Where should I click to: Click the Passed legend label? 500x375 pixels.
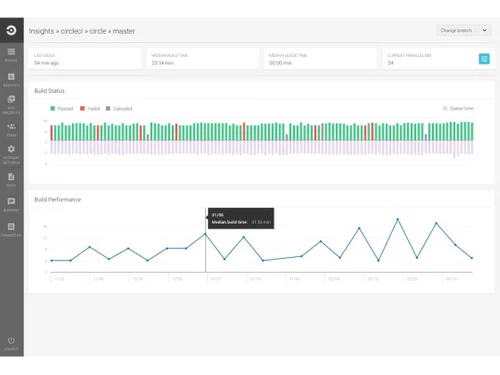[65, 109]
